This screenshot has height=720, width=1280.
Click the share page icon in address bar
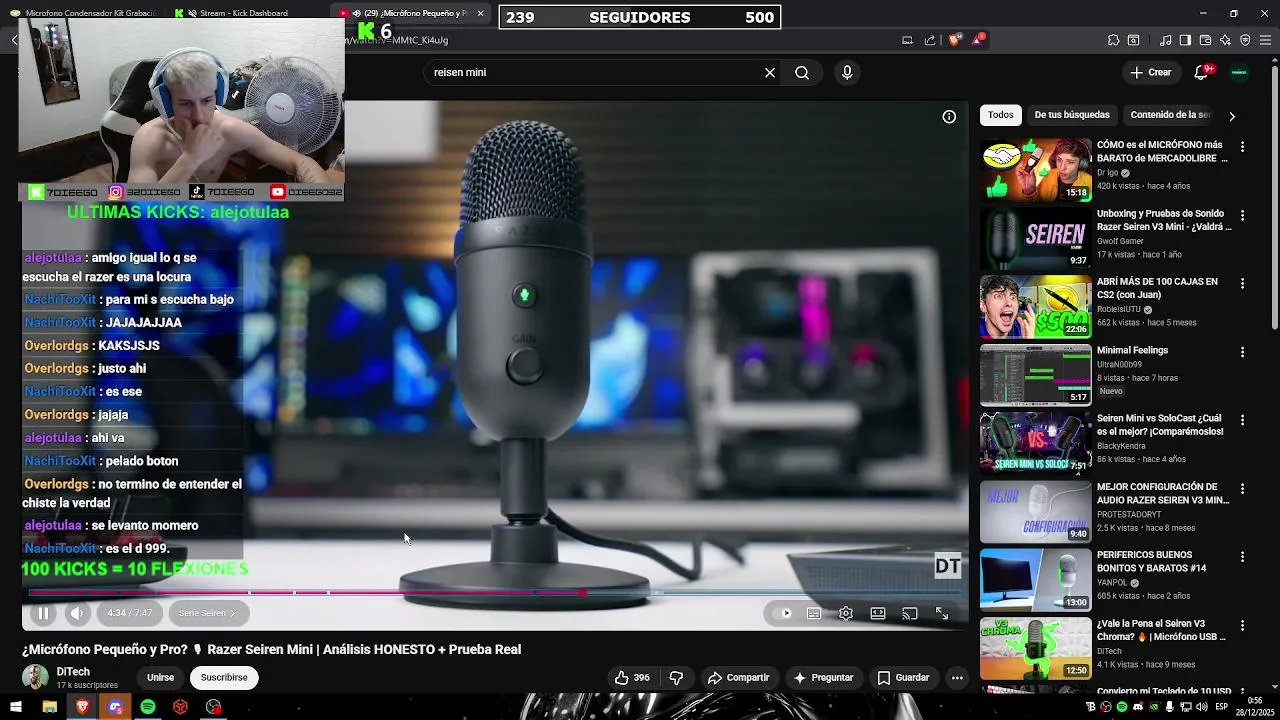[930, 40]
